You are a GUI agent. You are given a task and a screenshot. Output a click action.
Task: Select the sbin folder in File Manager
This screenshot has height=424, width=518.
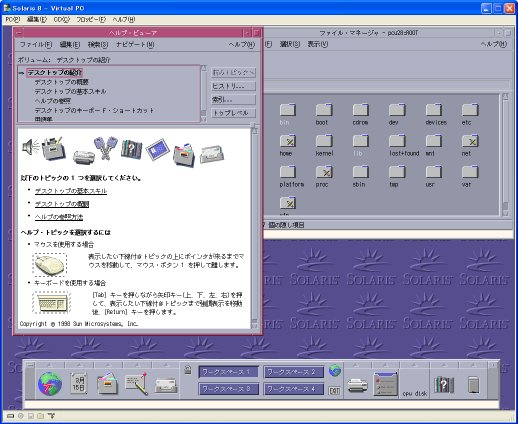pyautogui.click(x=361, y=176)
